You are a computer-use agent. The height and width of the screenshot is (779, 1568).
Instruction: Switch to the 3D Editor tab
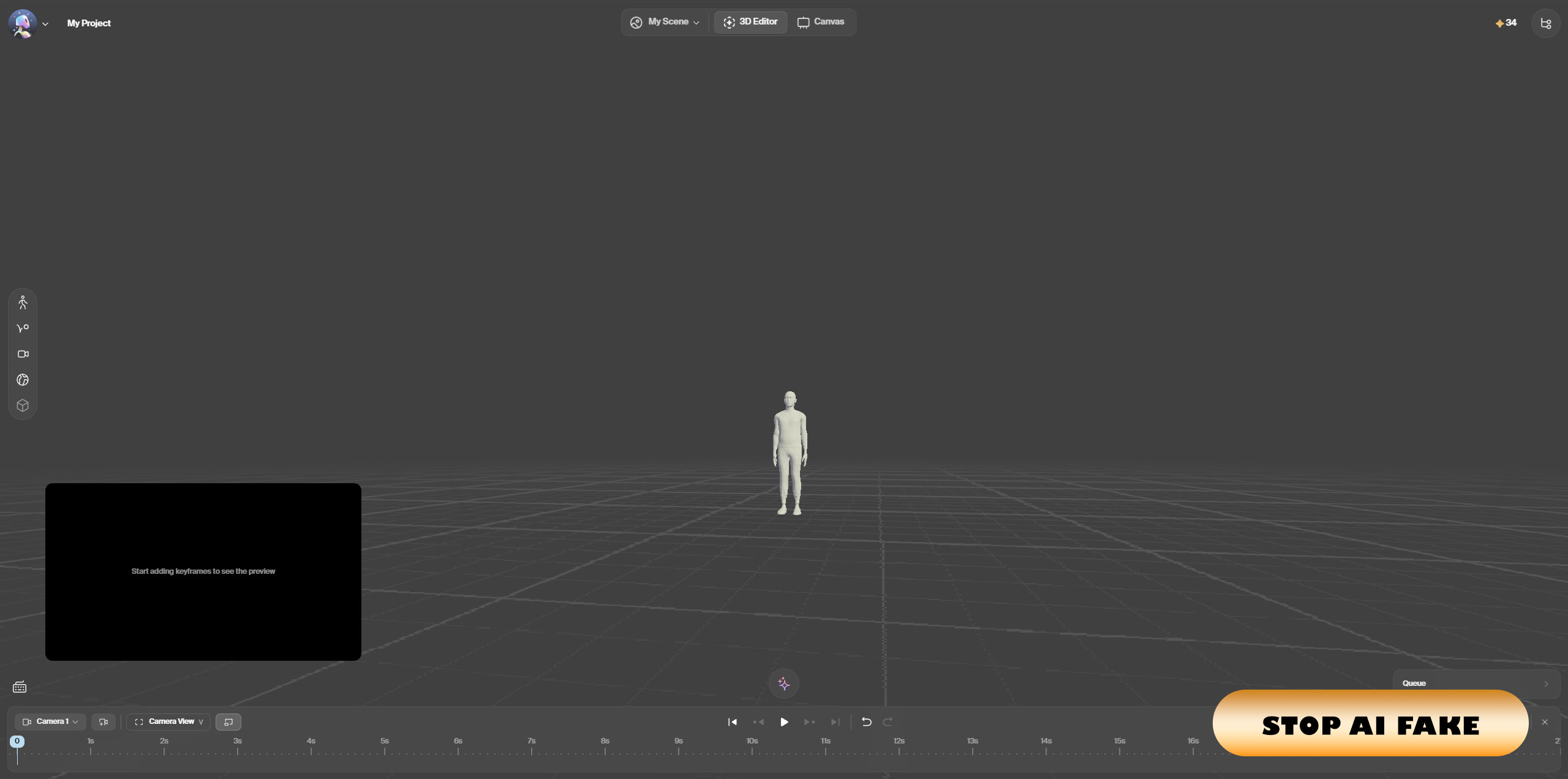pyautogui.click(x=750, y=22)
